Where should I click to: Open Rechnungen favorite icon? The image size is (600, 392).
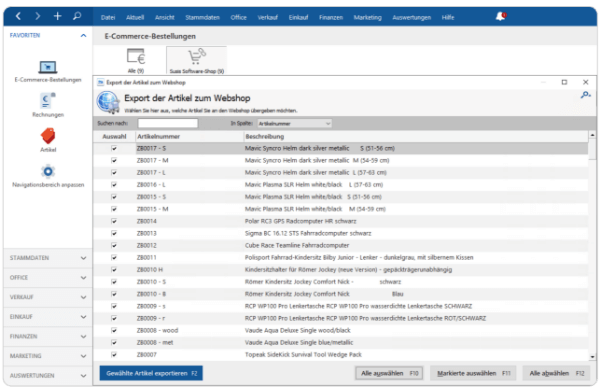click(48, 101)
